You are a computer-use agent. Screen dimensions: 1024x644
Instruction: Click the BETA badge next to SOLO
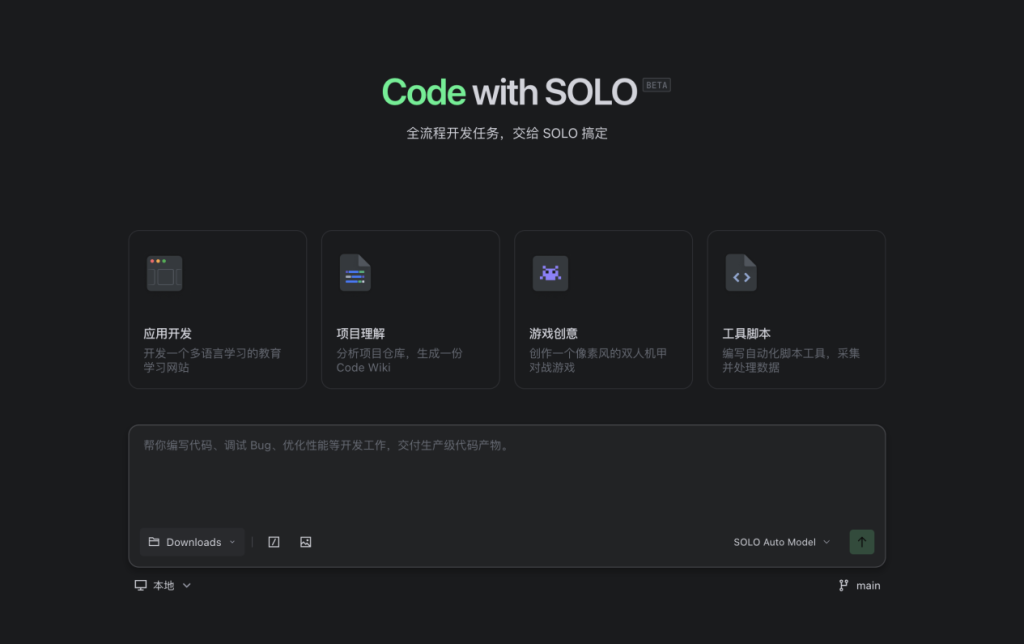656,85
